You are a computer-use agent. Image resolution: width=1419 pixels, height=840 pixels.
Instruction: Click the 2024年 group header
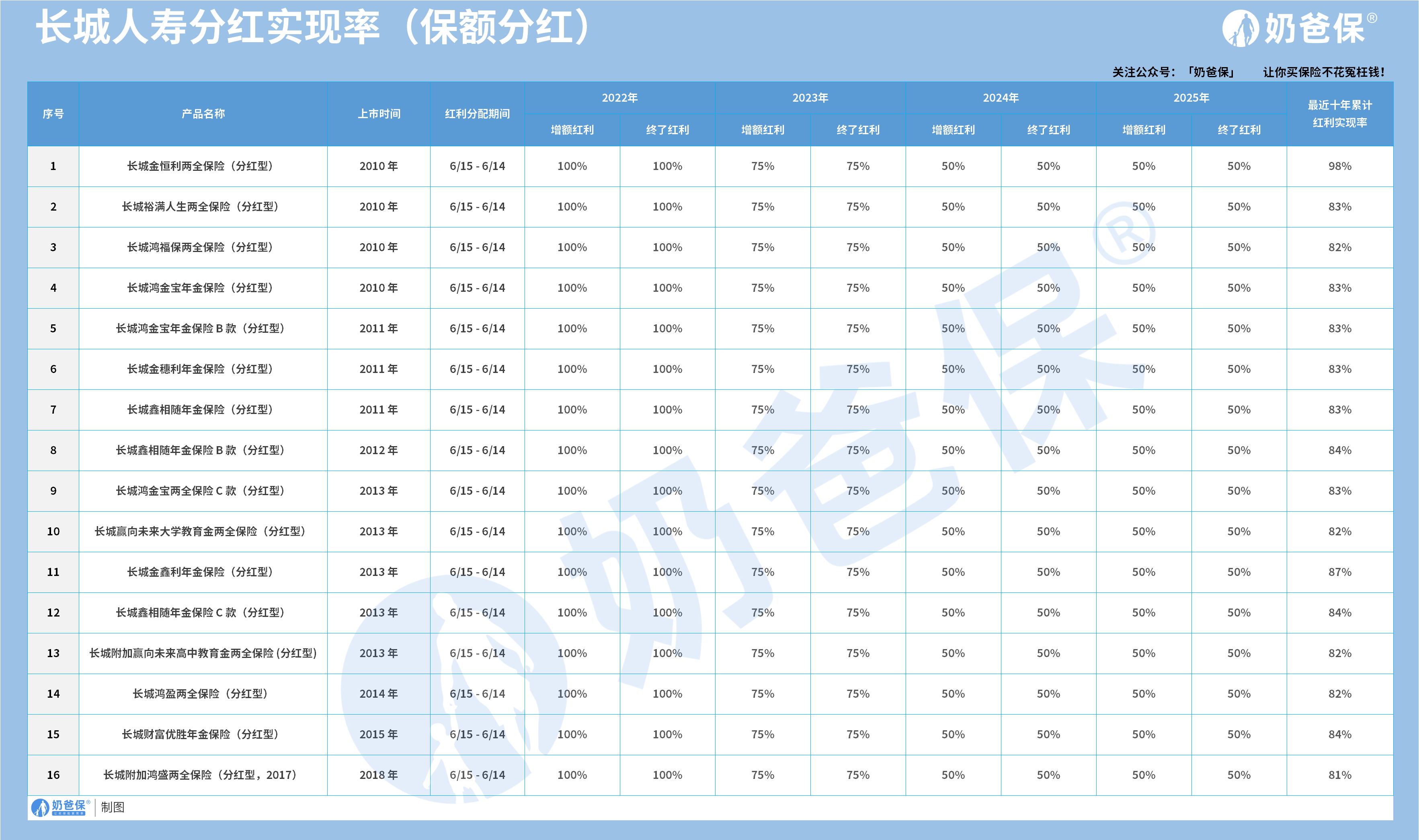click(1001, 98)
